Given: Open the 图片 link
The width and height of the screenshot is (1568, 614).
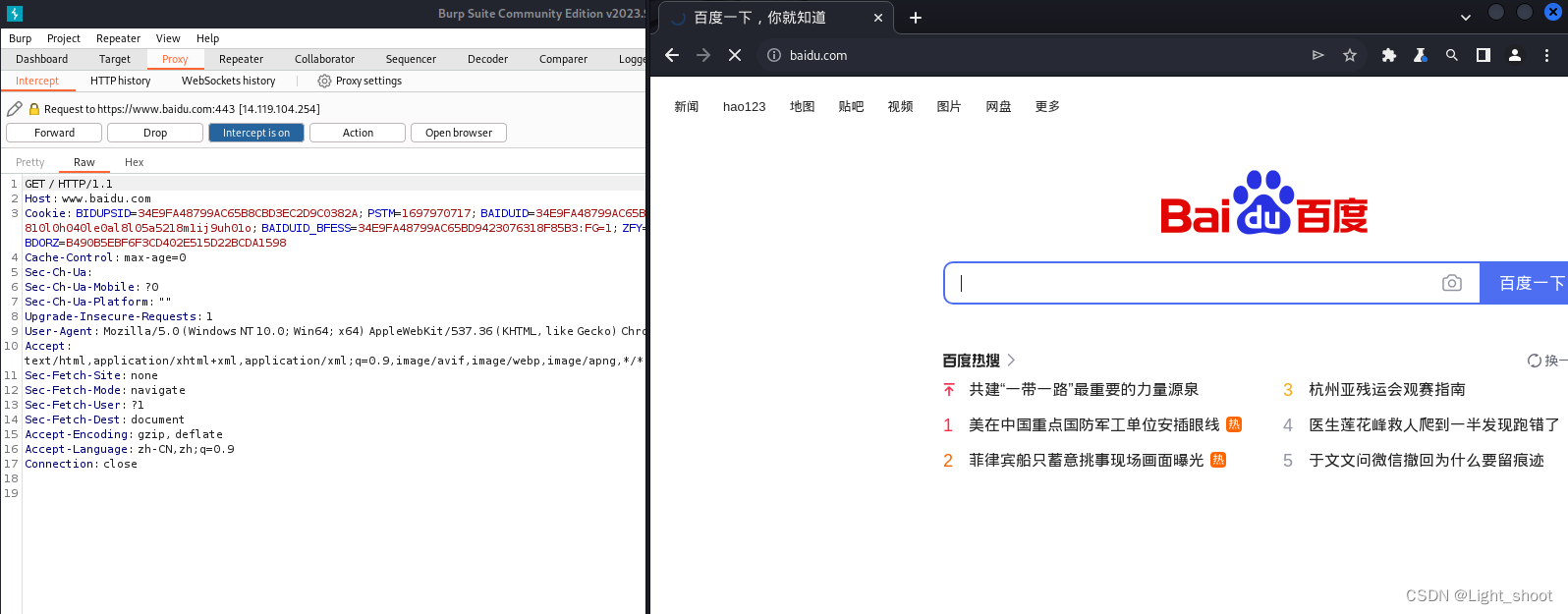Looking at the screenshot, I should click(x=949, y=106).
